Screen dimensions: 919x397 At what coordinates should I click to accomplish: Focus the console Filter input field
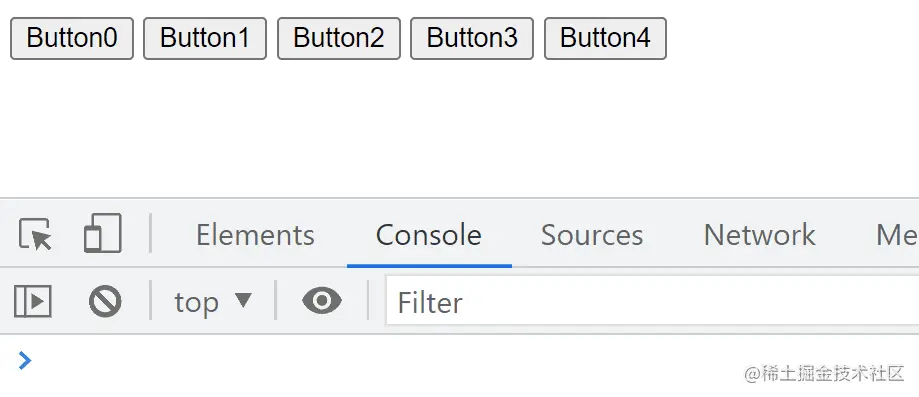point(652,302)
